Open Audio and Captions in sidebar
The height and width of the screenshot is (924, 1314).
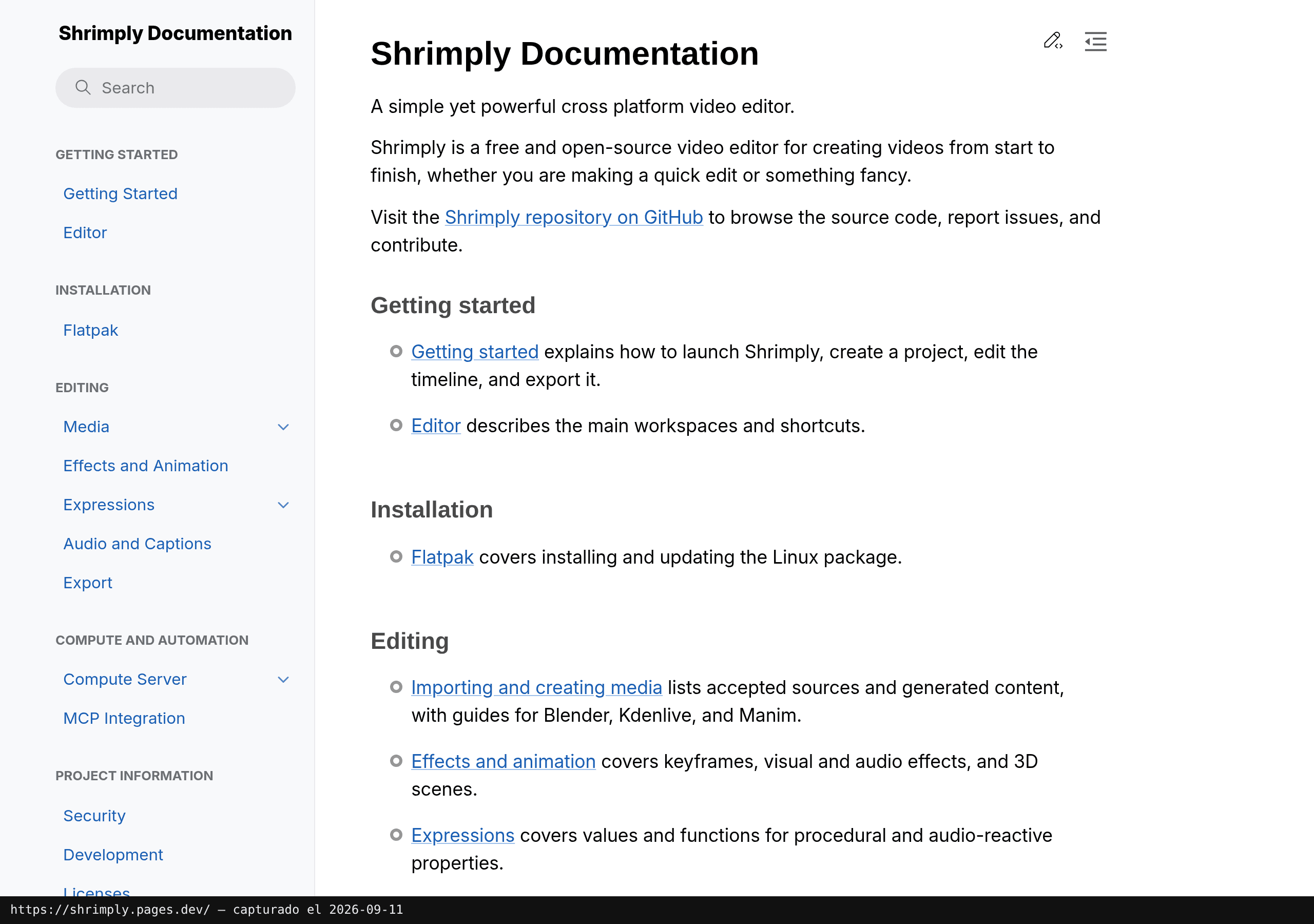[x=137, y=544]
